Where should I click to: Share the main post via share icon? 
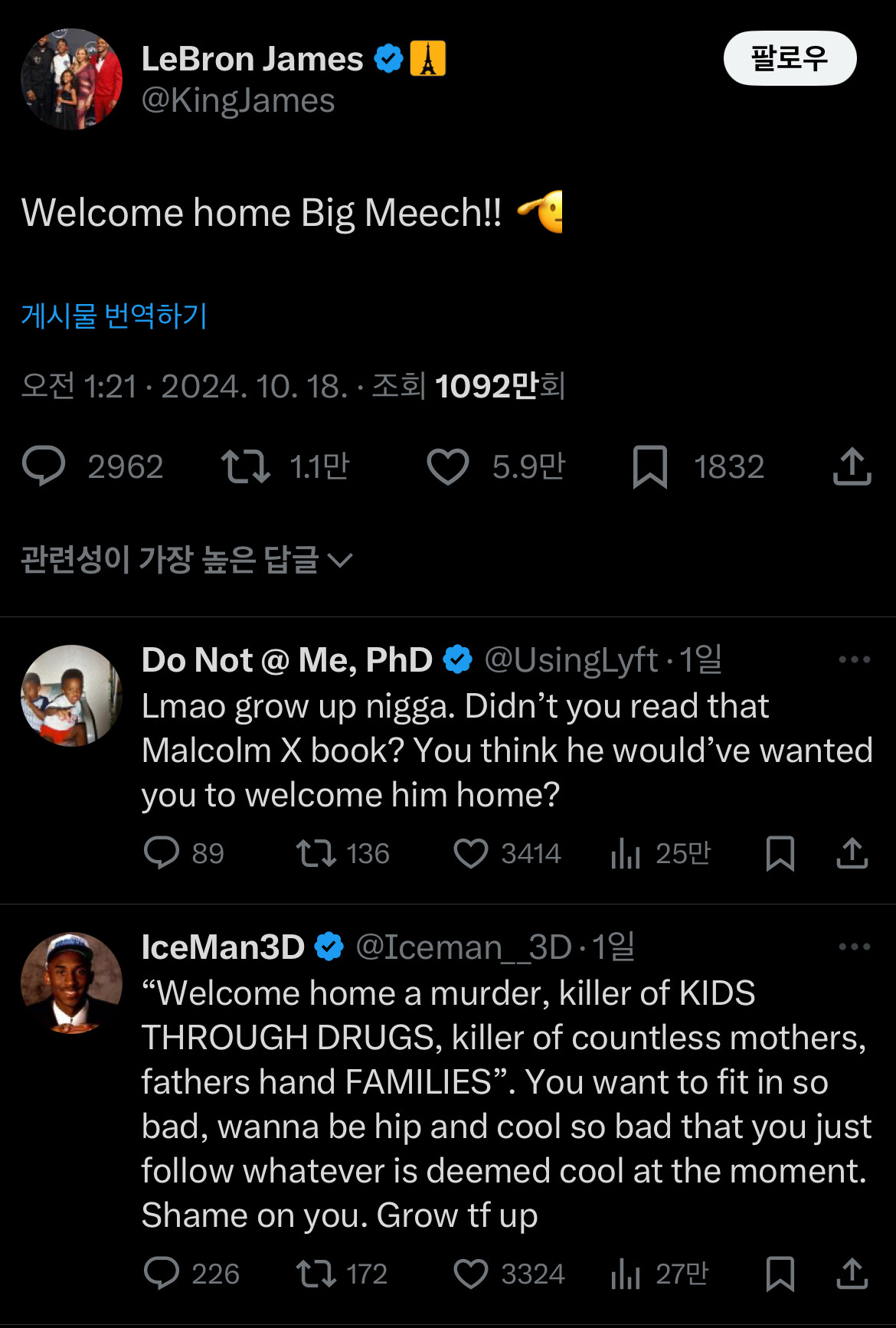pos(852,466)
